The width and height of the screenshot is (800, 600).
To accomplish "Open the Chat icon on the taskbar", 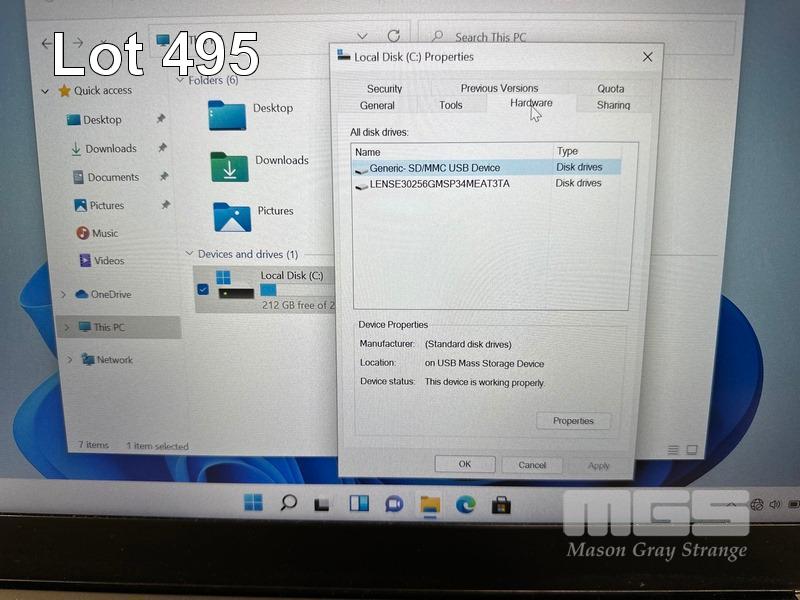I will click(x=394, y=504).
